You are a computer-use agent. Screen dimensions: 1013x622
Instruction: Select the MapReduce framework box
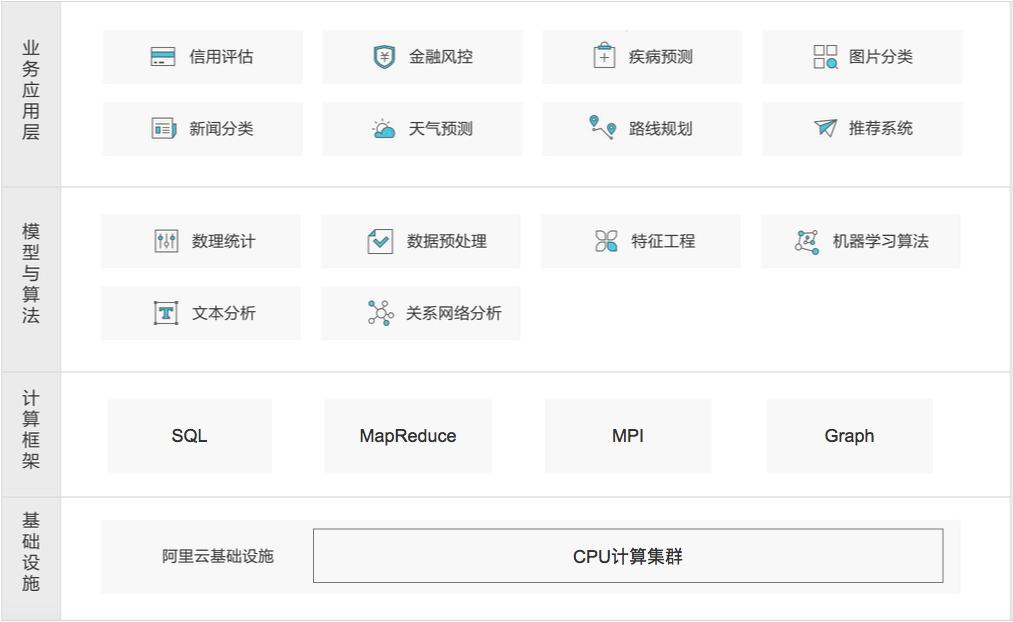tap(408, 436)
